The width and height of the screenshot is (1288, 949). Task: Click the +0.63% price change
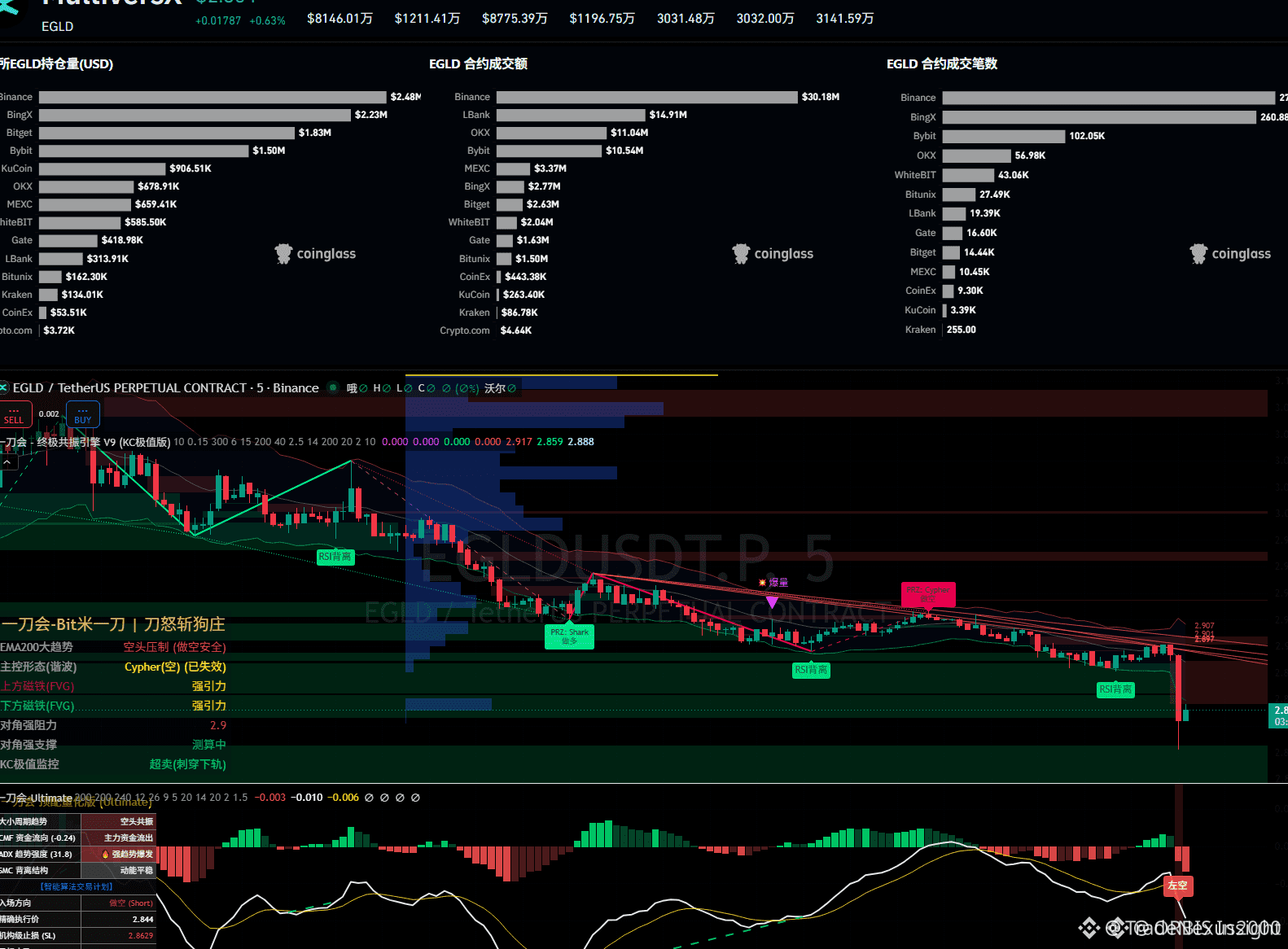(x=267, y=20)
